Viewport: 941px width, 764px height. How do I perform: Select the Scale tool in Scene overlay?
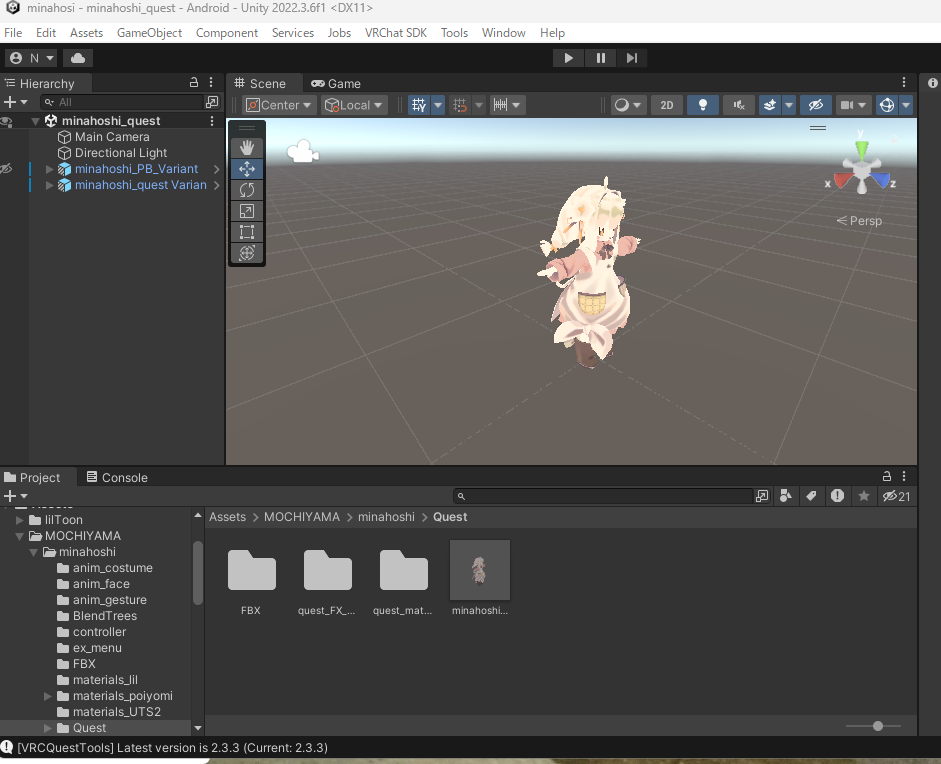point(247,211)
